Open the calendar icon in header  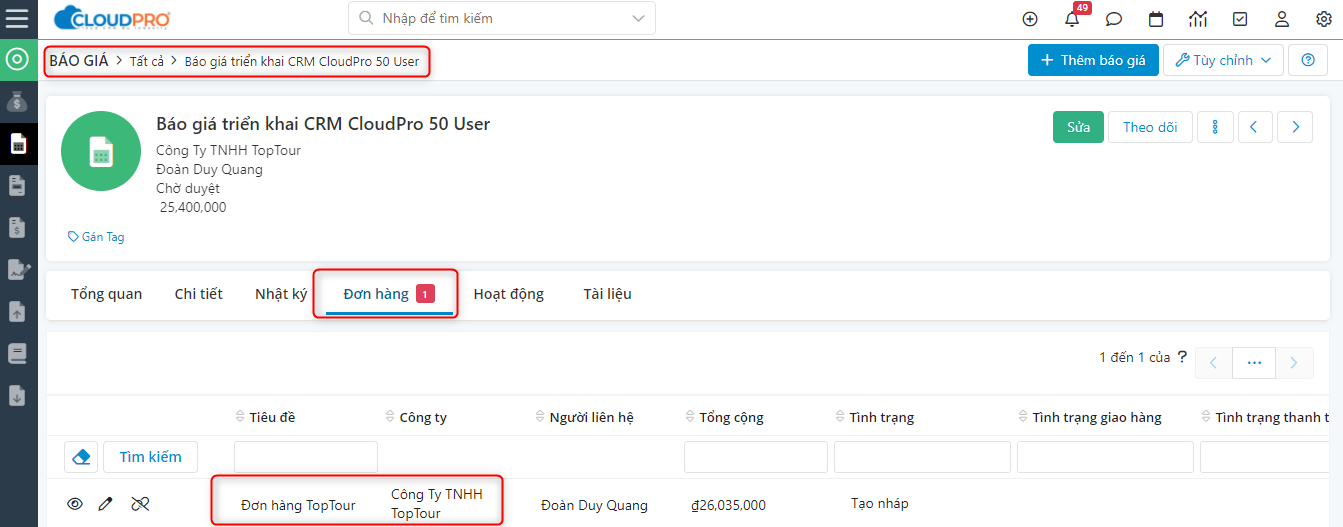click(x=1156, y=18)
